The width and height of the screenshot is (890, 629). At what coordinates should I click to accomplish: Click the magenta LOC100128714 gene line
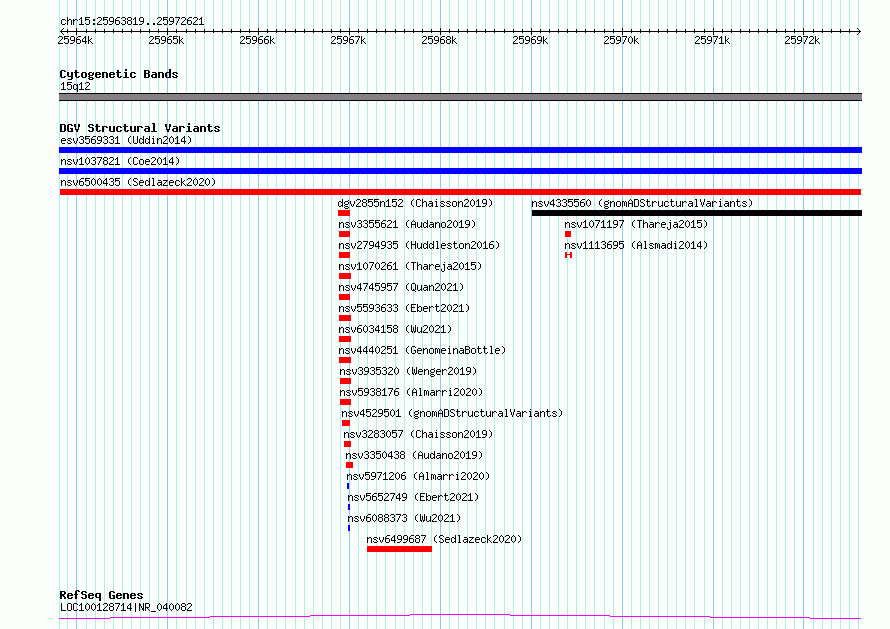(460, 617)
